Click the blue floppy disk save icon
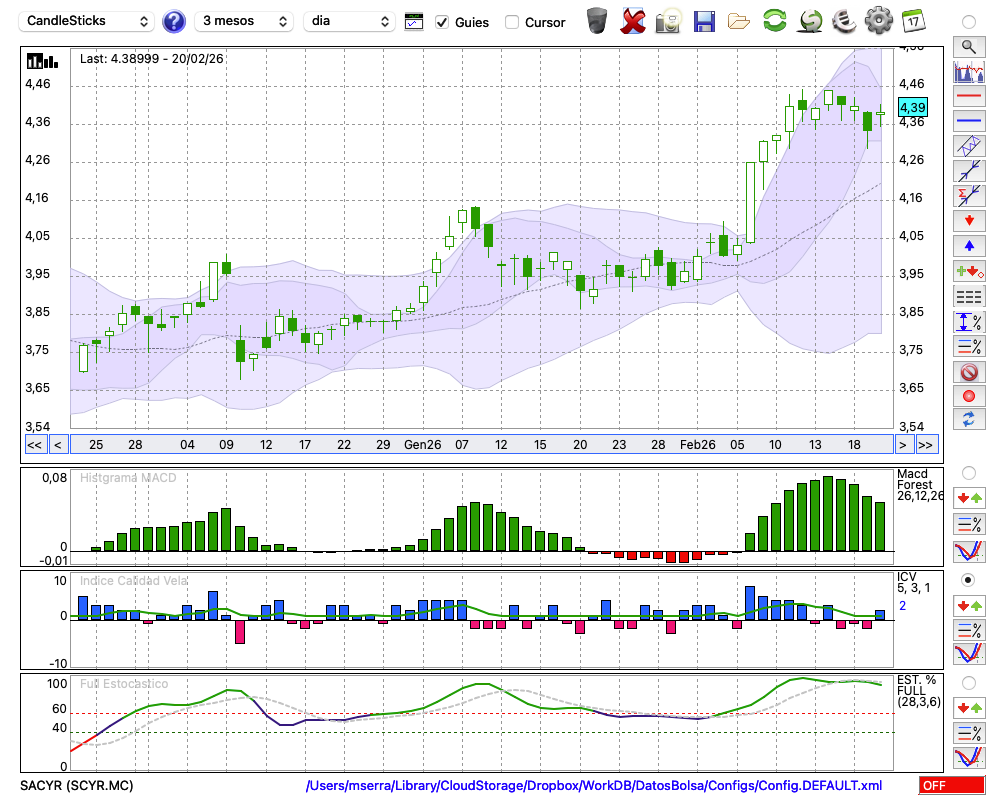1000x800 pixels. [704, 21]
